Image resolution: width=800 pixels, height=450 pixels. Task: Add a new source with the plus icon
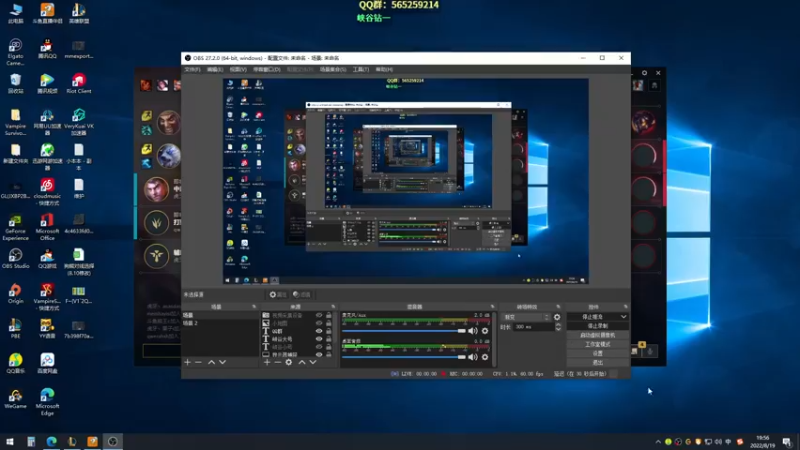click(267, 362)
